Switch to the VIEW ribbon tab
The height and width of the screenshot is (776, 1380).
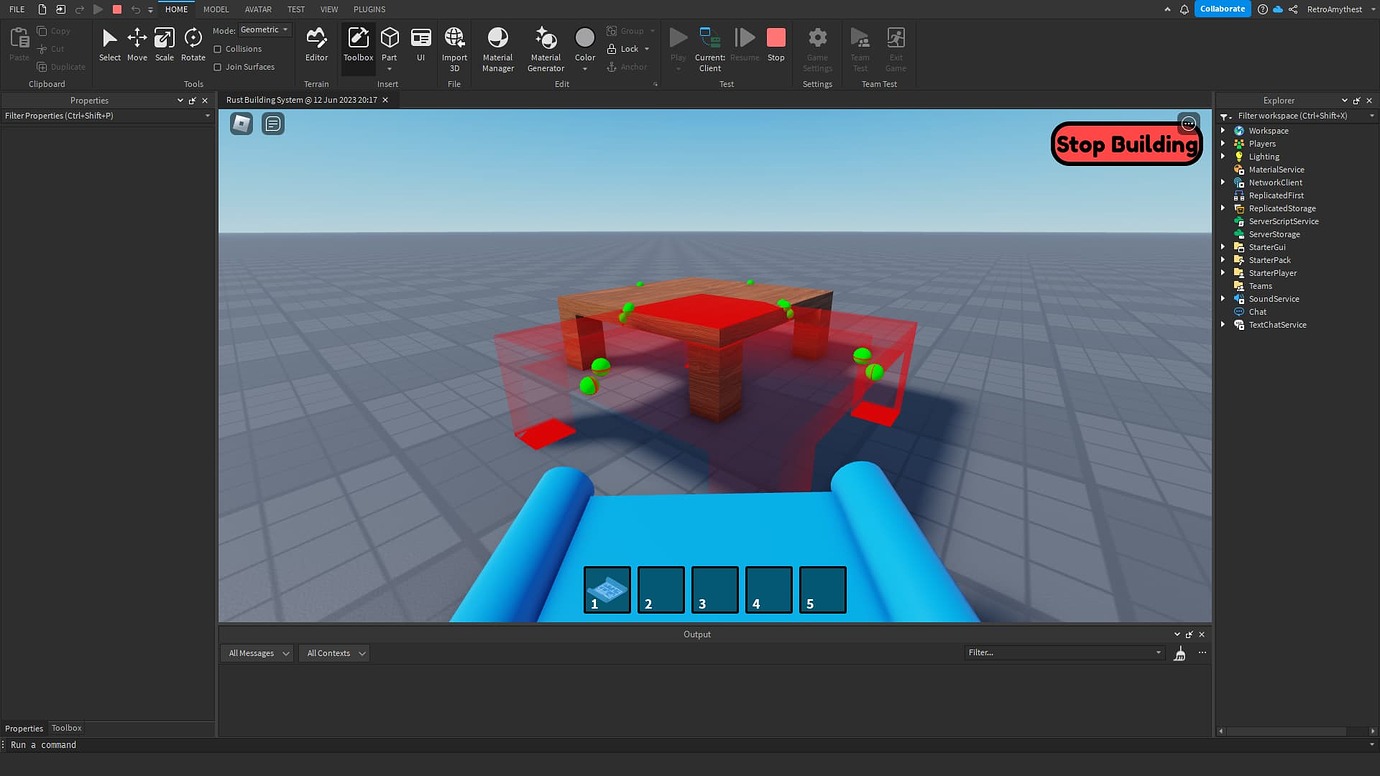[x=329, y=9]
